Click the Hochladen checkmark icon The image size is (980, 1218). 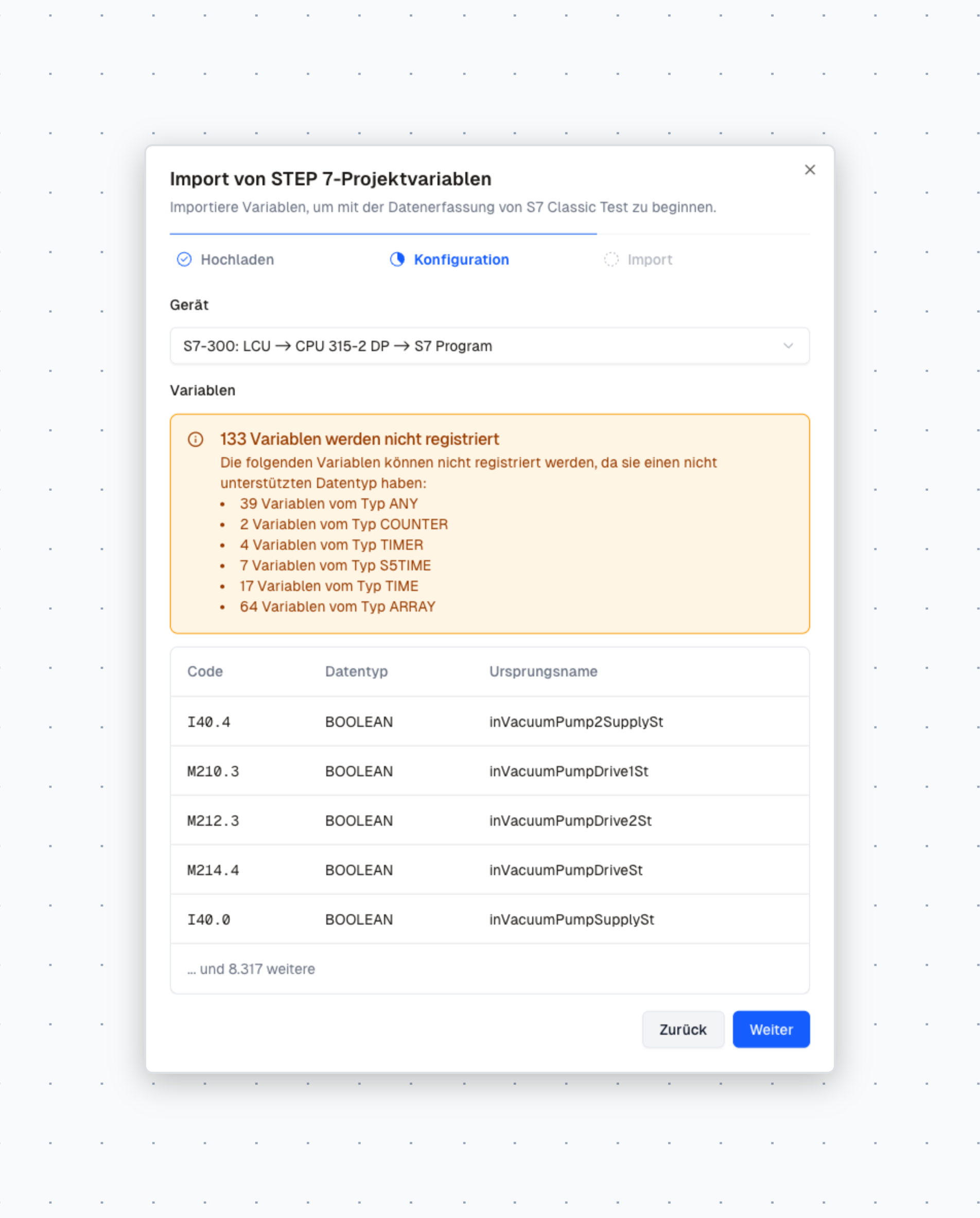[184, 259]
